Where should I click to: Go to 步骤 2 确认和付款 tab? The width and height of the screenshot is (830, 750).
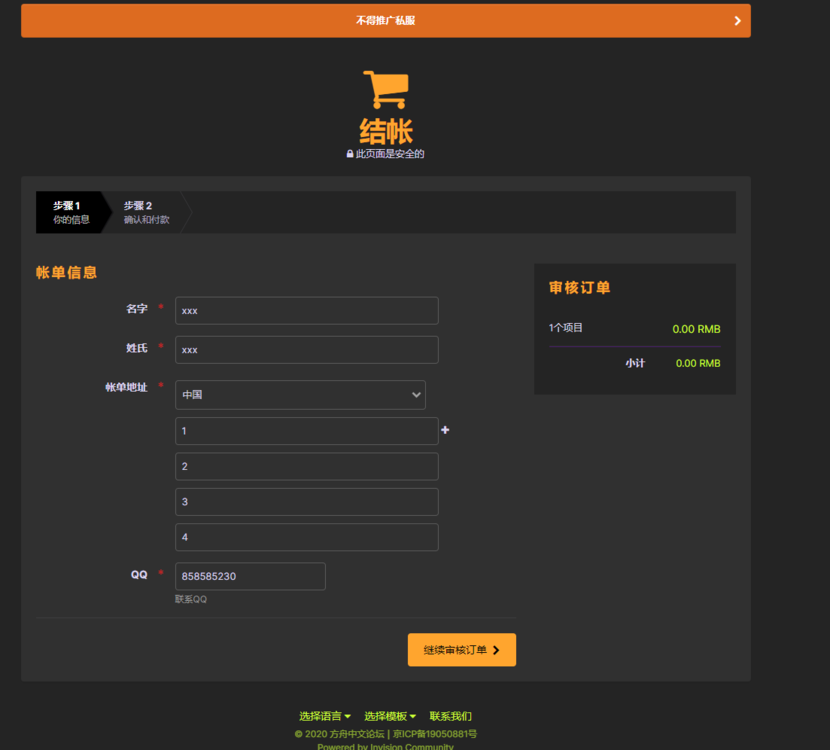(x=146, y=212)
